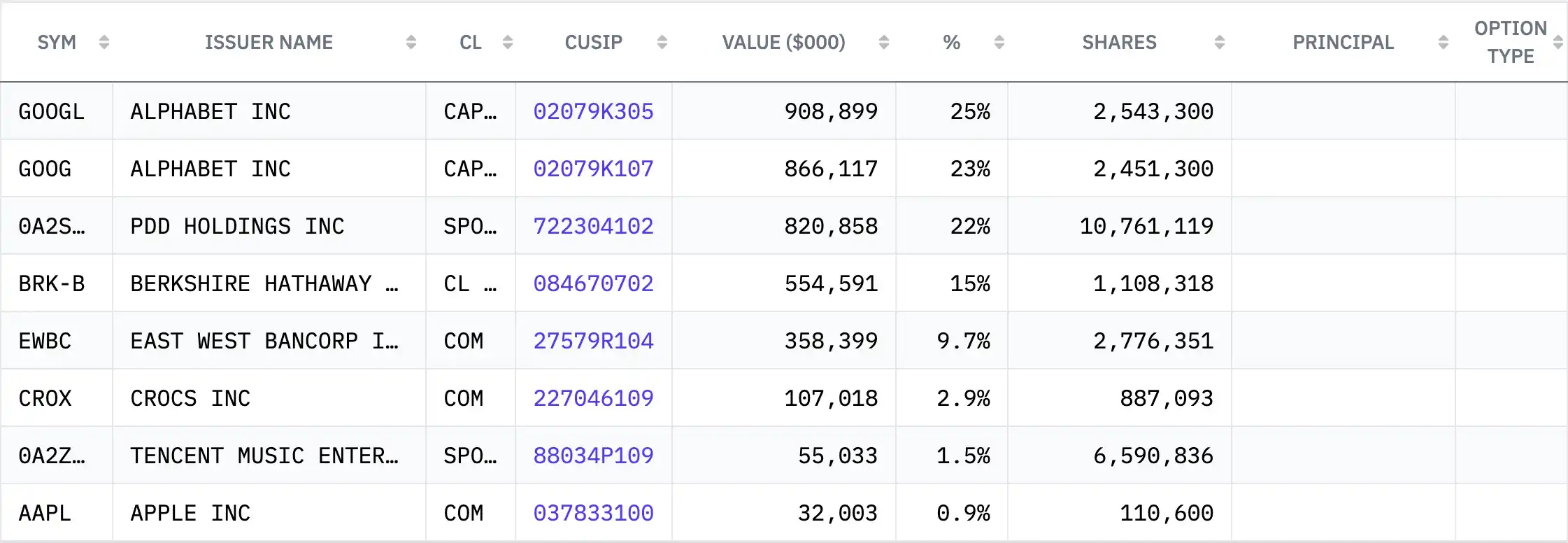Select the ALPHABET INC cell for GOOGL

[x=269, y=111]
